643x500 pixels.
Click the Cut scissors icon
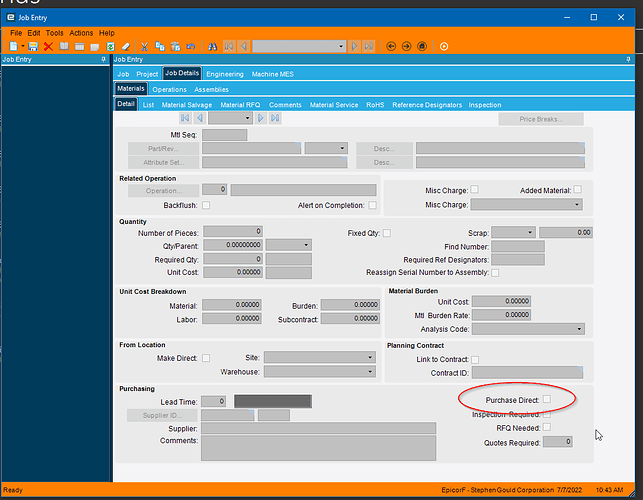pyautogui.click(x=144, y=46)
